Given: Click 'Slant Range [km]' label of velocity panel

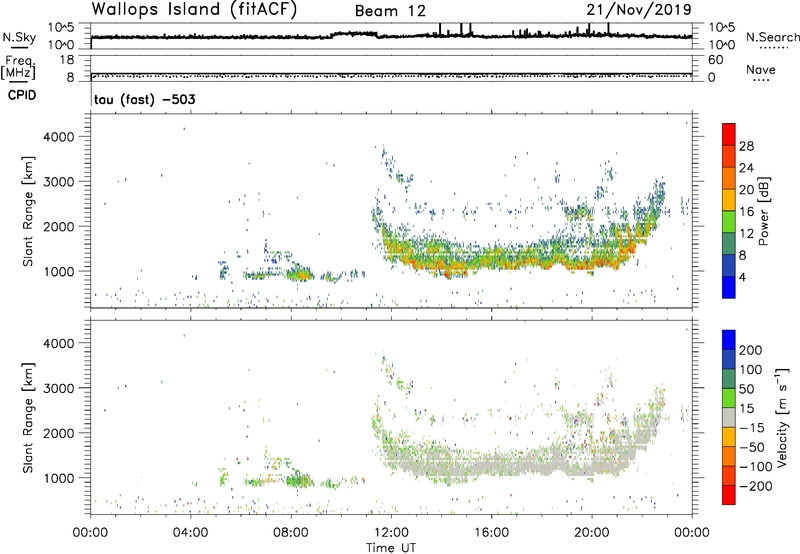Looking at the screenshot, I should 28,418.
